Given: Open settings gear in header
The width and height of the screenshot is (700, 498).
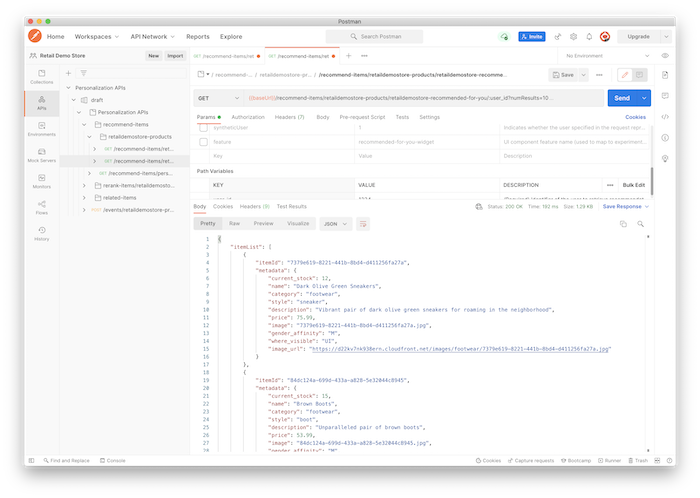Looking at the screenshot, I should click(574, 37).
